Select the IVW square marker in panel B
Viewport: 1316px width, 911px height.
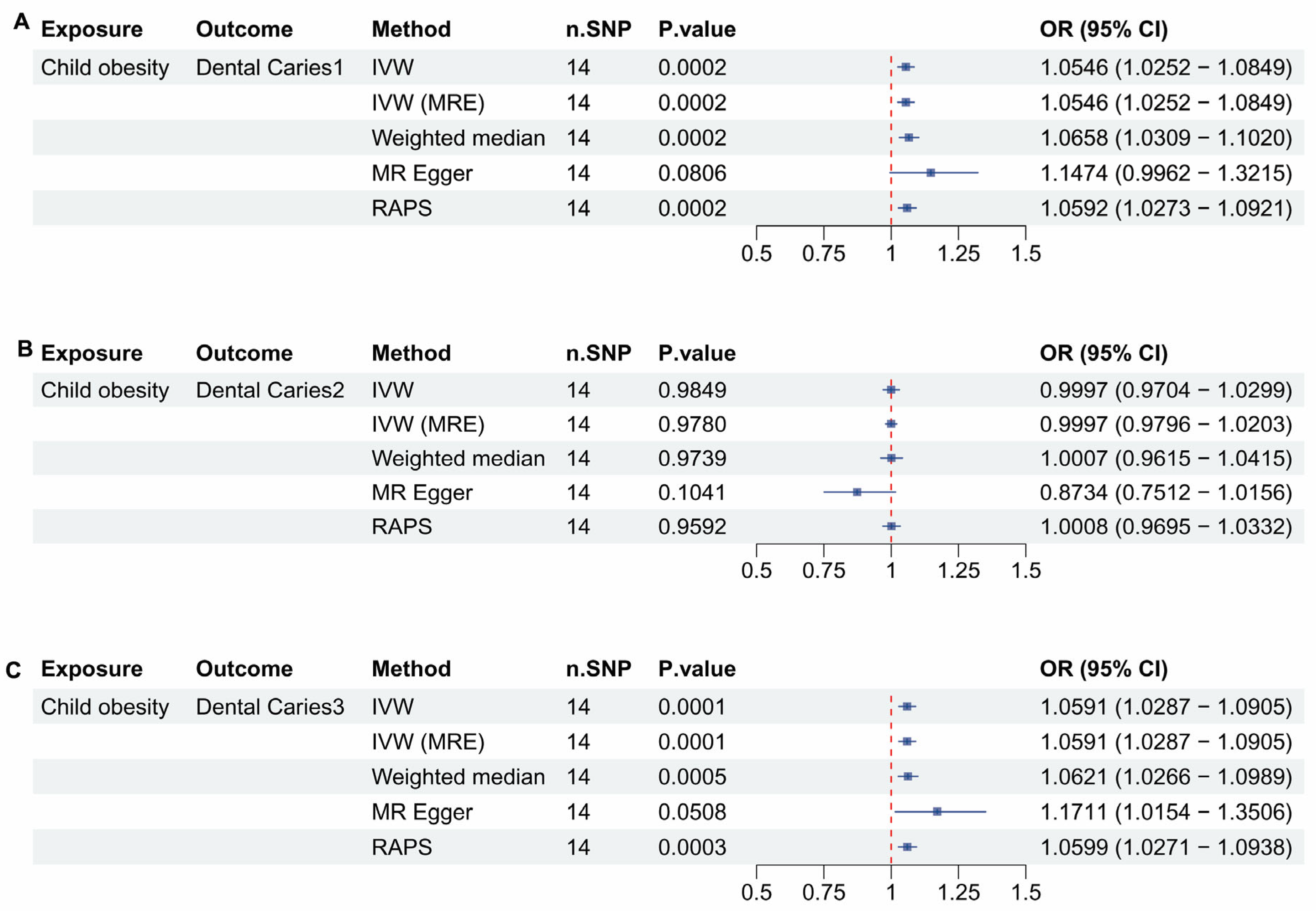pyautogui.click(x=891, y=390)
